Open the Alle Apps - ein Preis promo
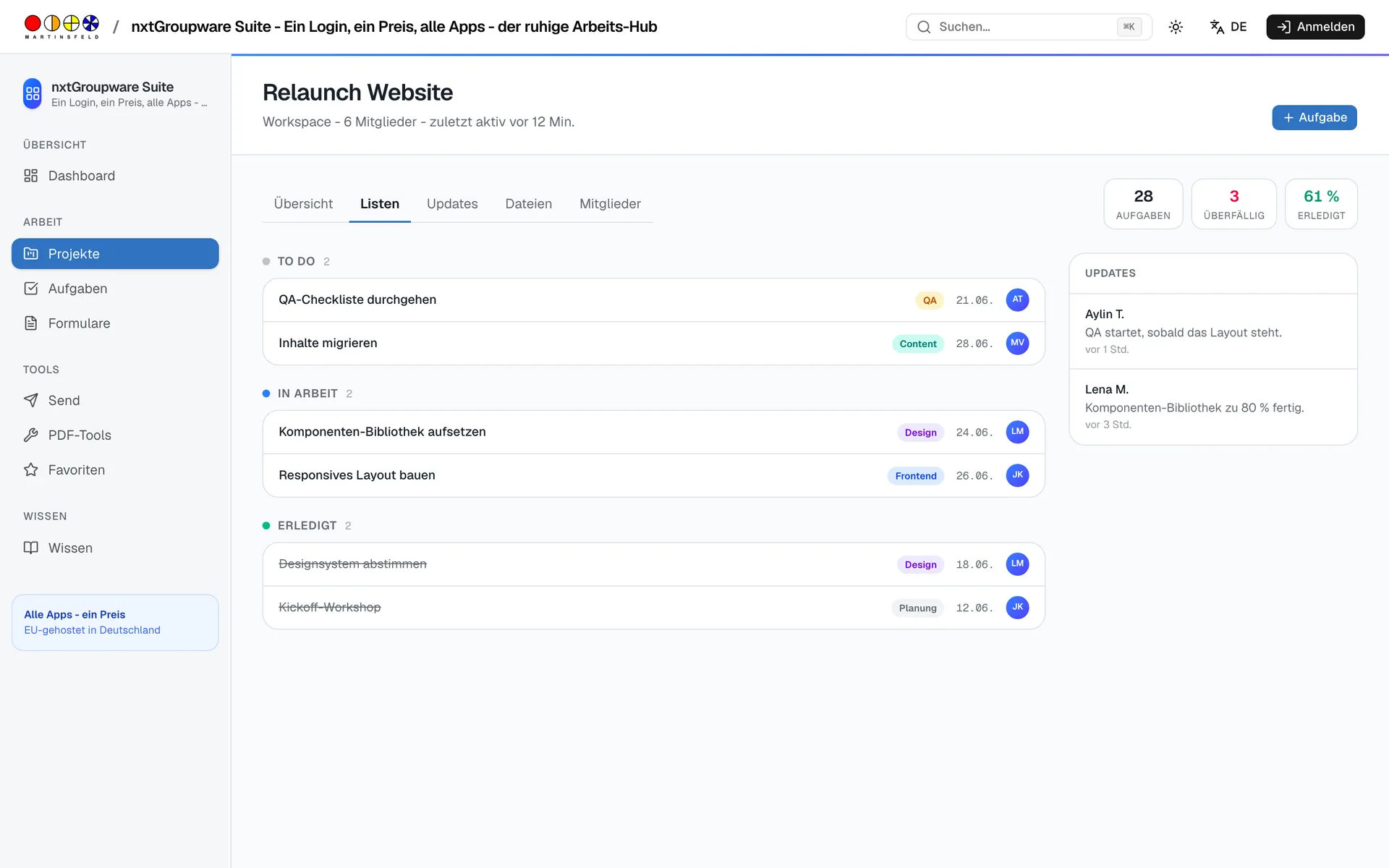Viewport: 1389px width, 868px height. (115, 623)
